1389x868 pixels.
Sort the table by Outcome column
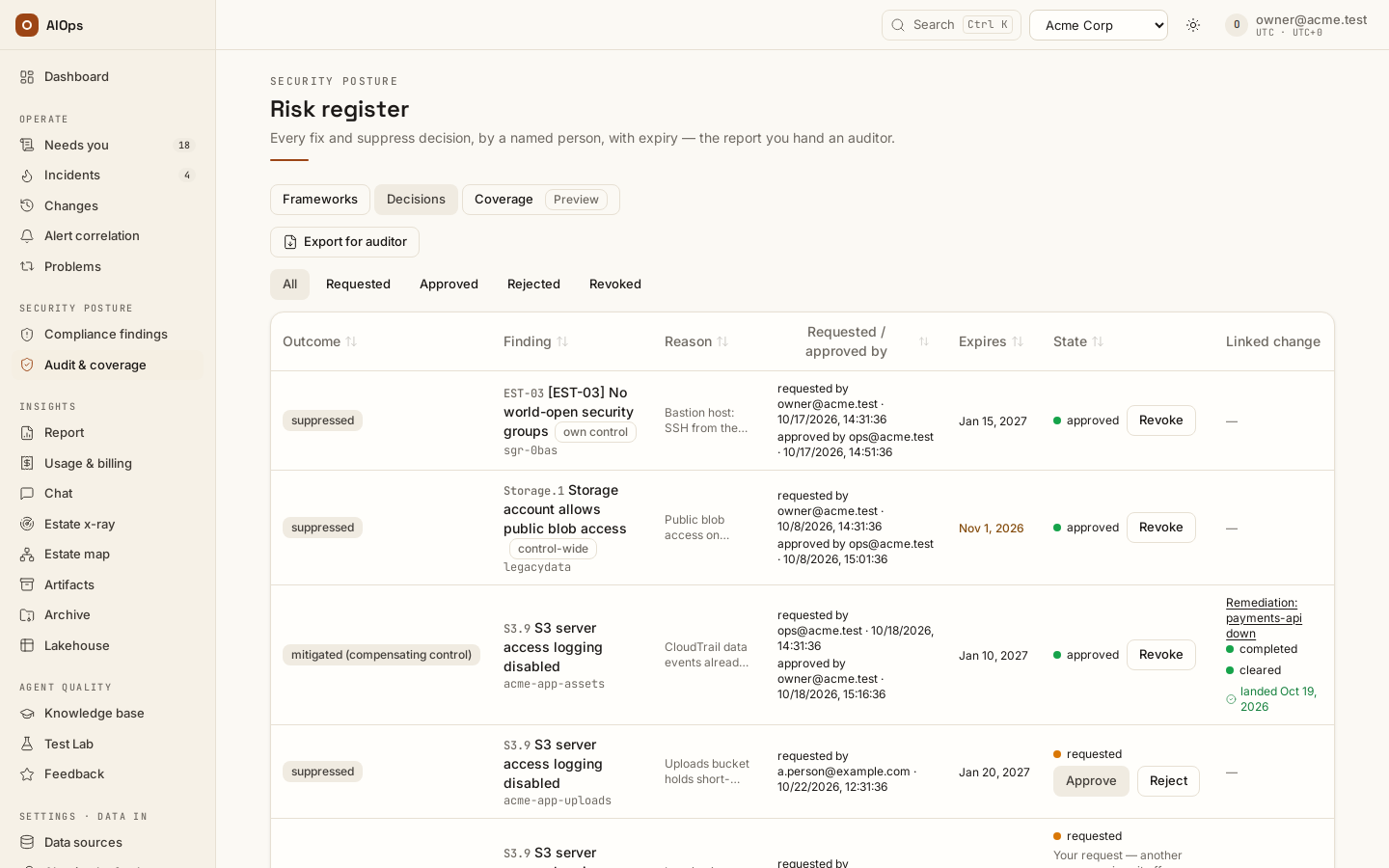pyautogui.click(x=320, y=341)
